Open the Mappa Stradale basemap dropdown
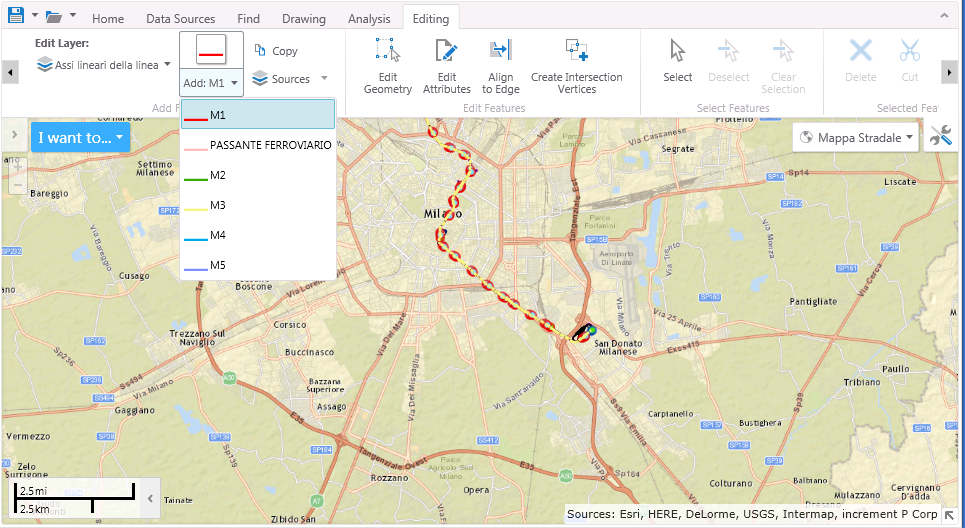 855,138
